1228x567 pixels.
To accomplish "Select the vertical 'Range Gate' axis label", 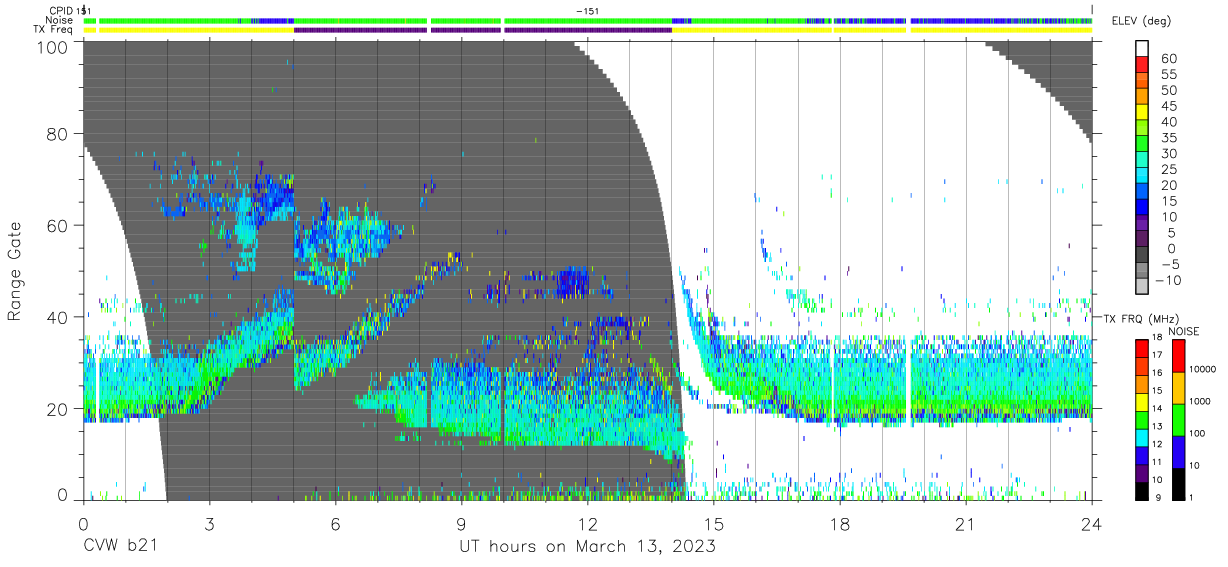I will [x=15, y=270].
